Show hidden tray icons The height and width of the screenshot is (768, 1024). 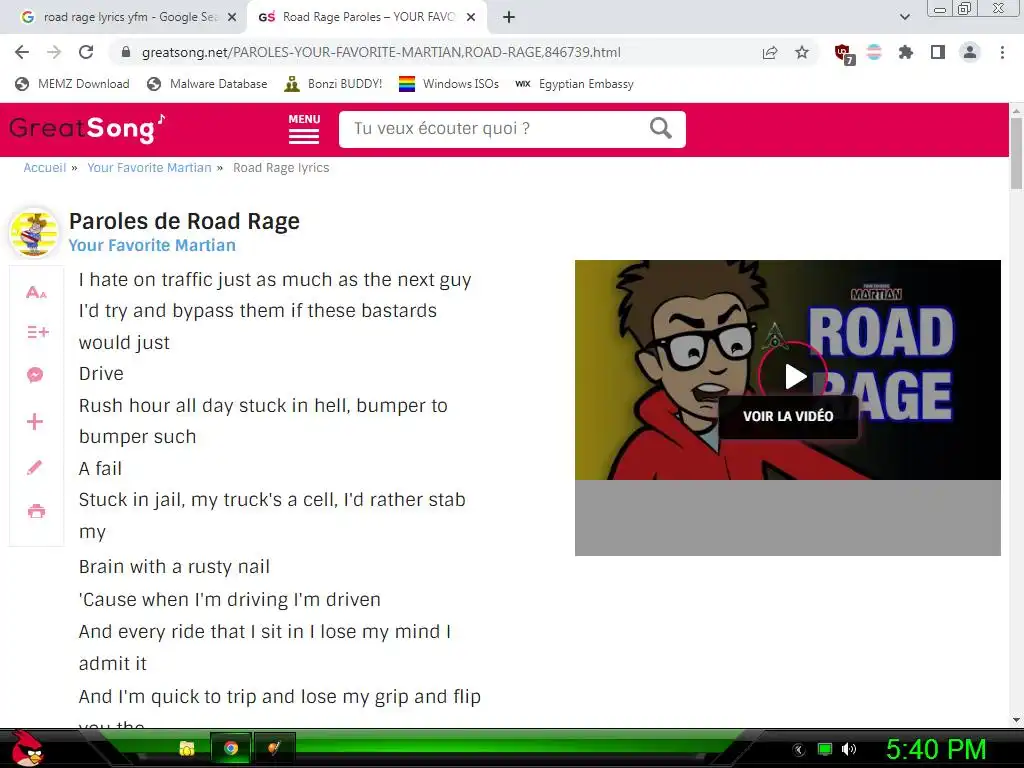(x=799, y=749)
